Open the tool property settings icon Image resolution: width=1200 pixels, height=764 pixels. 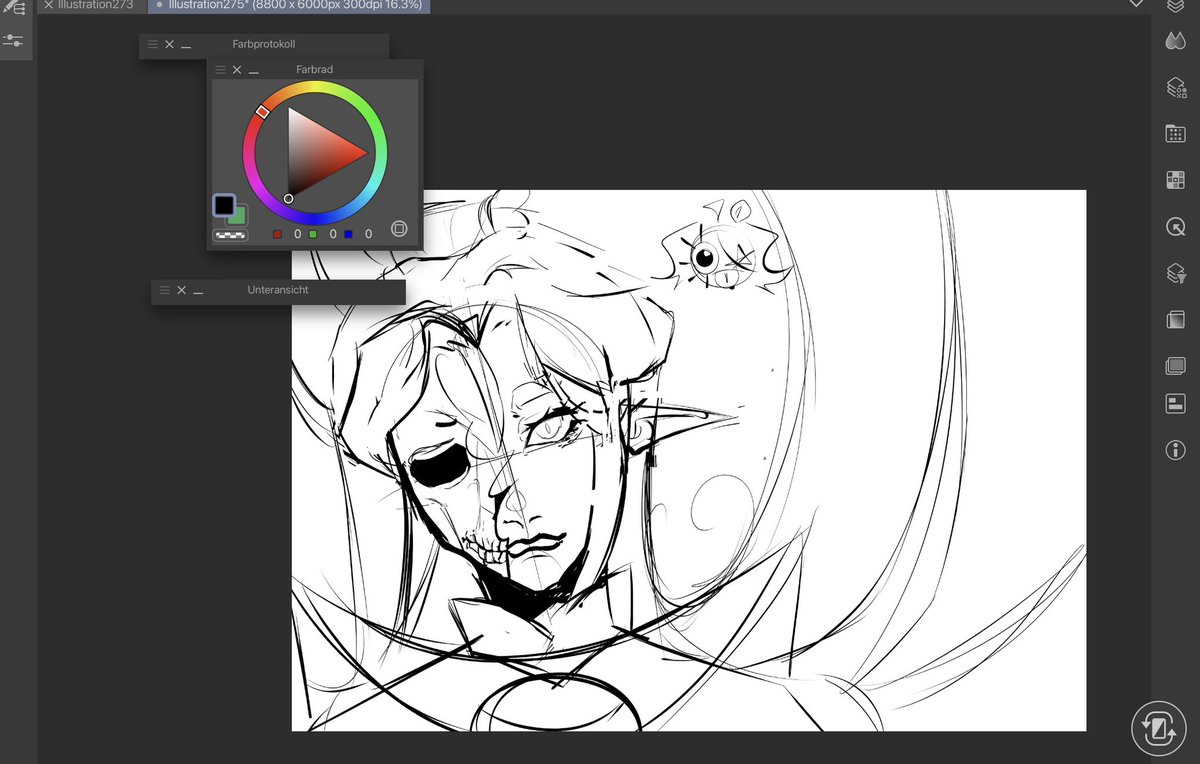[14, 40]
